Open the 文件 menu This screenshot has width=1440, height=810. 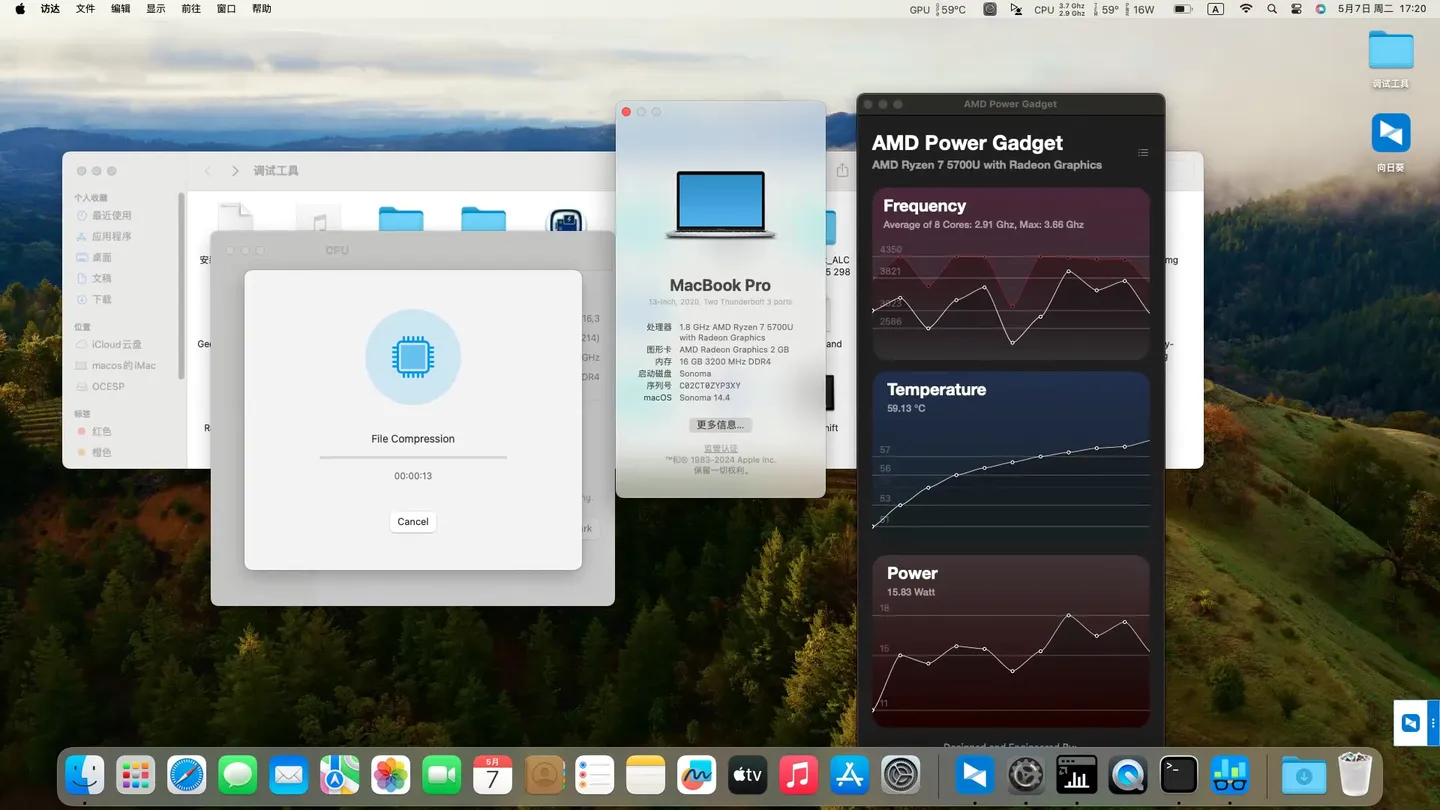[86, 9]
